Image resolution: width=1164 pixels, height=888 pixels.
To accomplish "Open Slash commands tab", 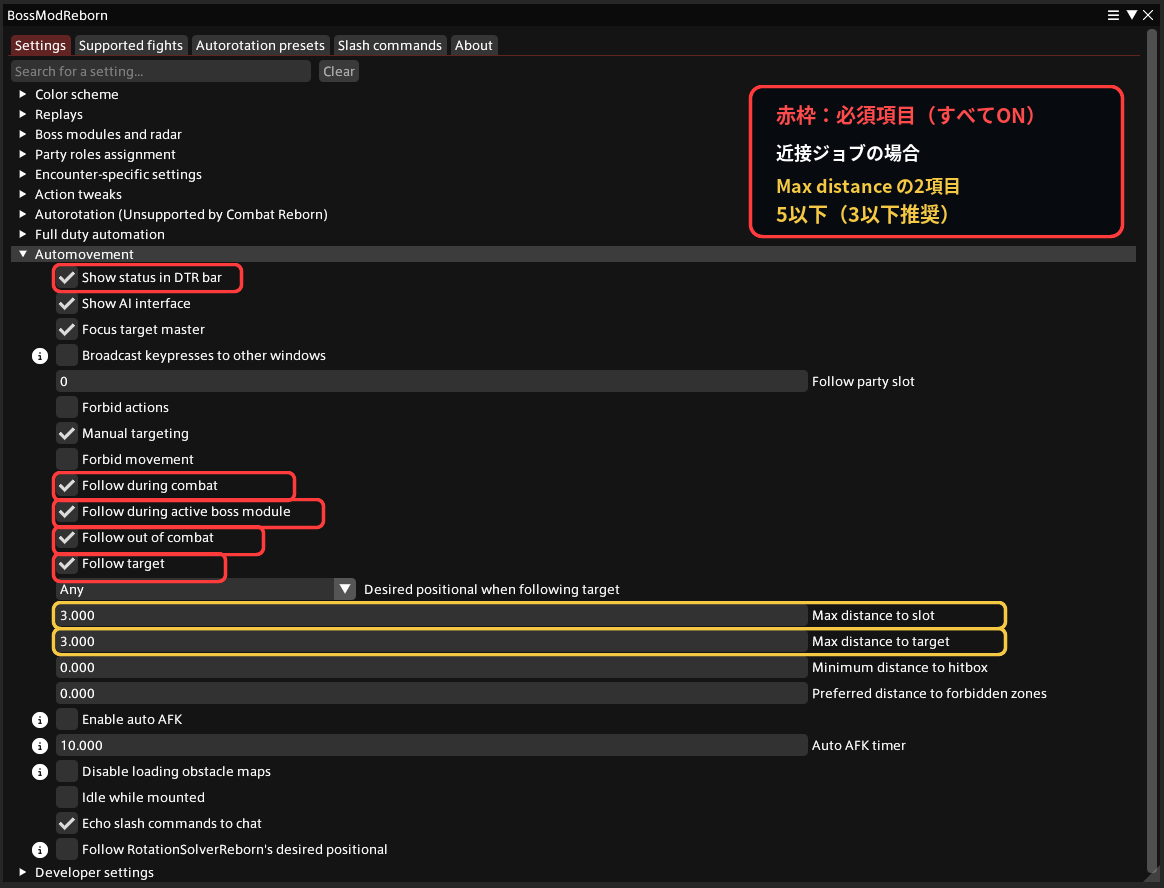I will (x=390, y=45).
